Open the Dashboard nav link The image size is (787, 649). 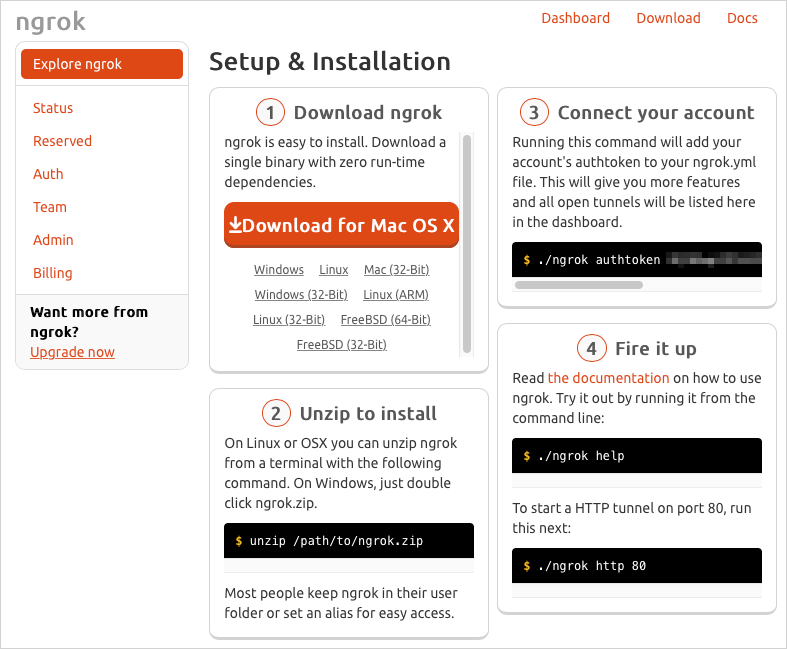[x=575, y=18]
